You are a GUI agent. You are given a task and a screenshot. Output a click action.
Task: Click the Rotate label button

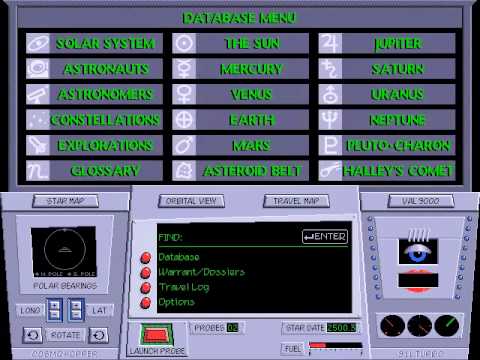[65, 335]
